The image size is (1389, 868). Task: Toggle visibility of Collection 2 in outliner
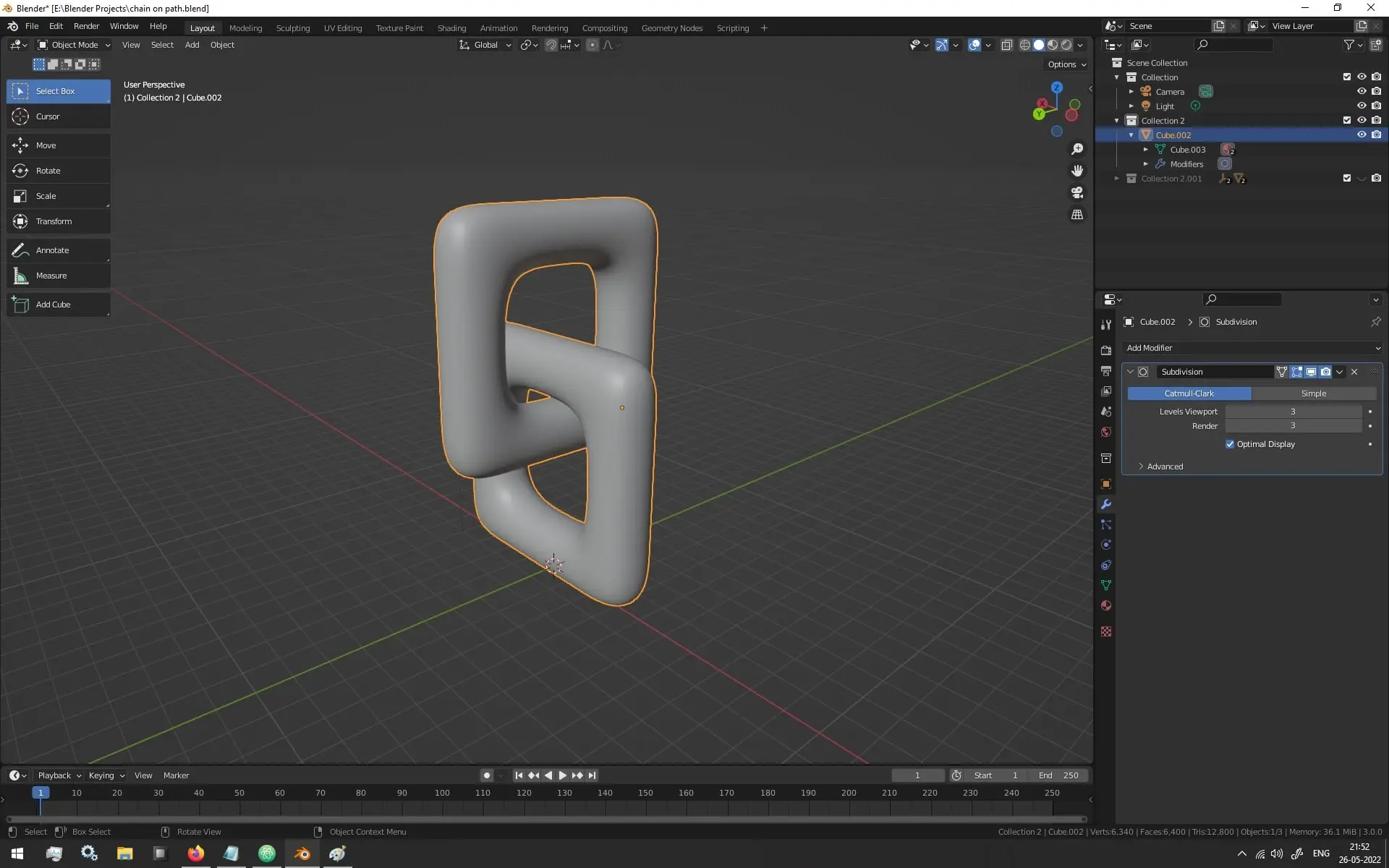[x=1362, y=120]
